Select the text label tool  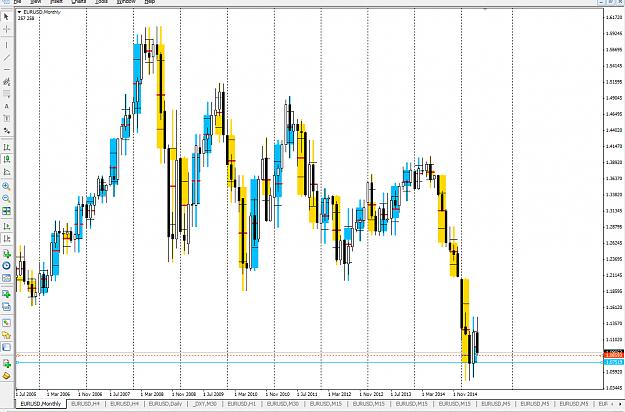[x=6, y=118]
